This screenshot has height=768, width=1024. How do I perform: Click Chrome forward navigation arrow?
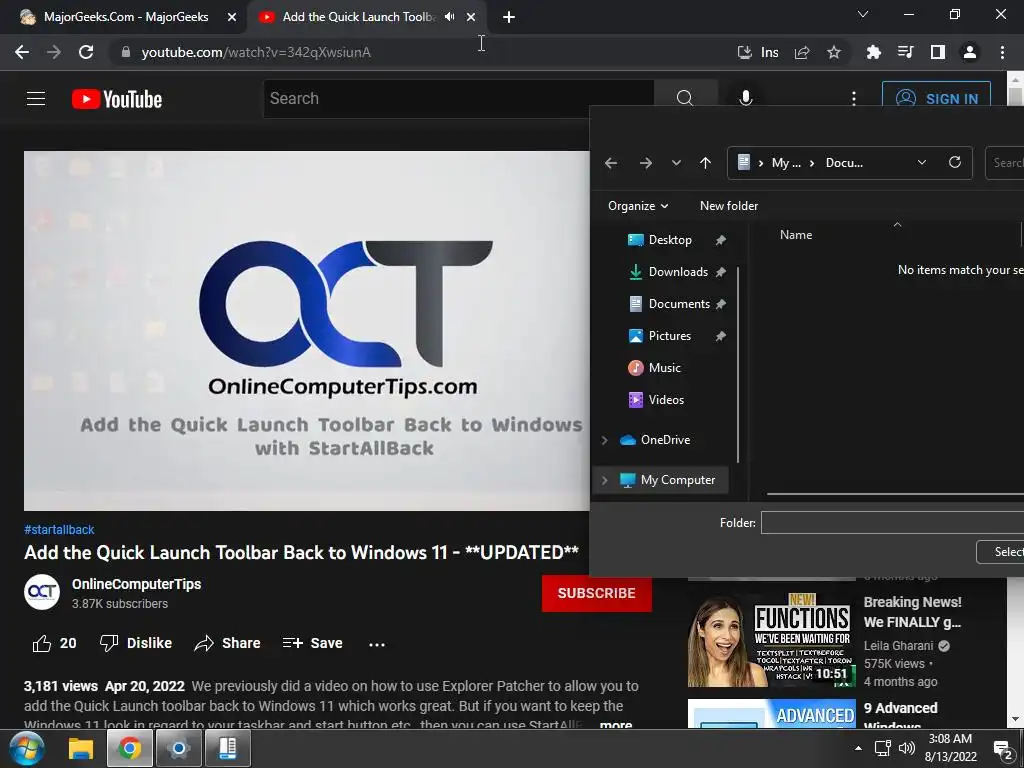click(54, 52)
